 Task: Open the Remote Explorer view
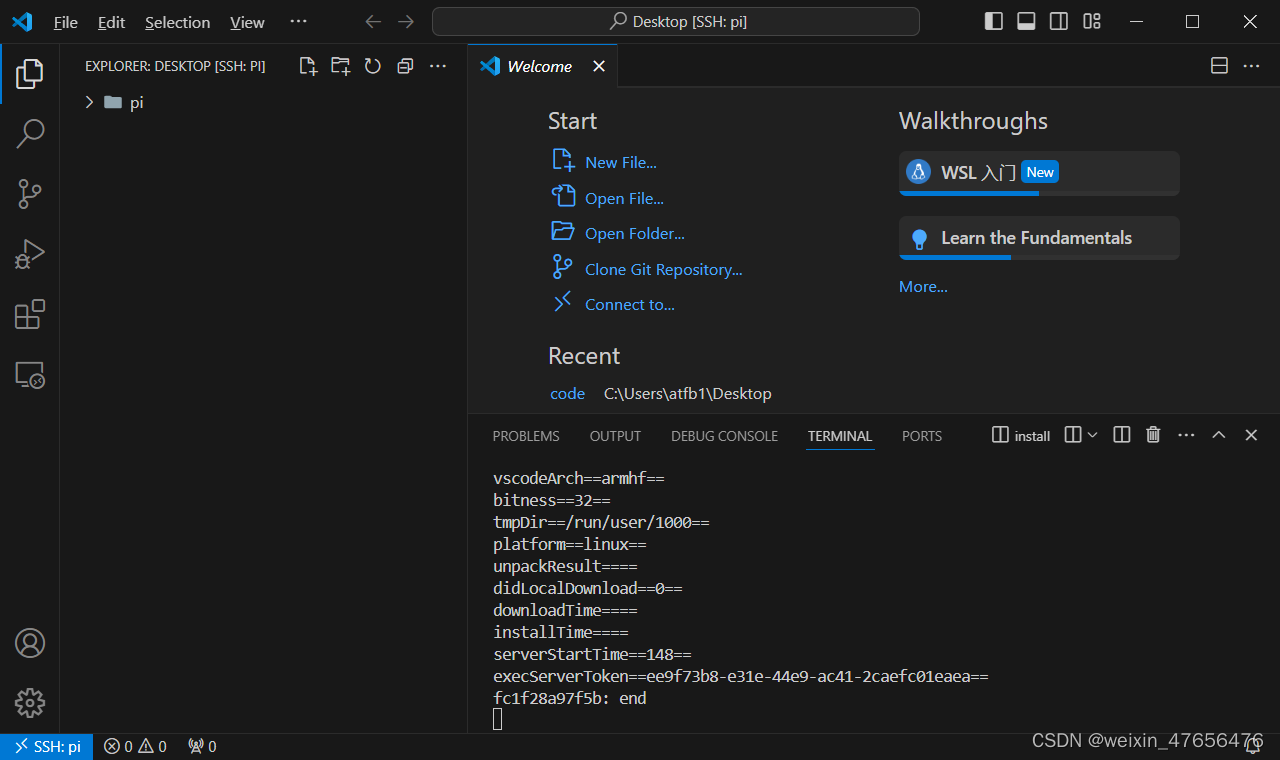tap(30, 375)
